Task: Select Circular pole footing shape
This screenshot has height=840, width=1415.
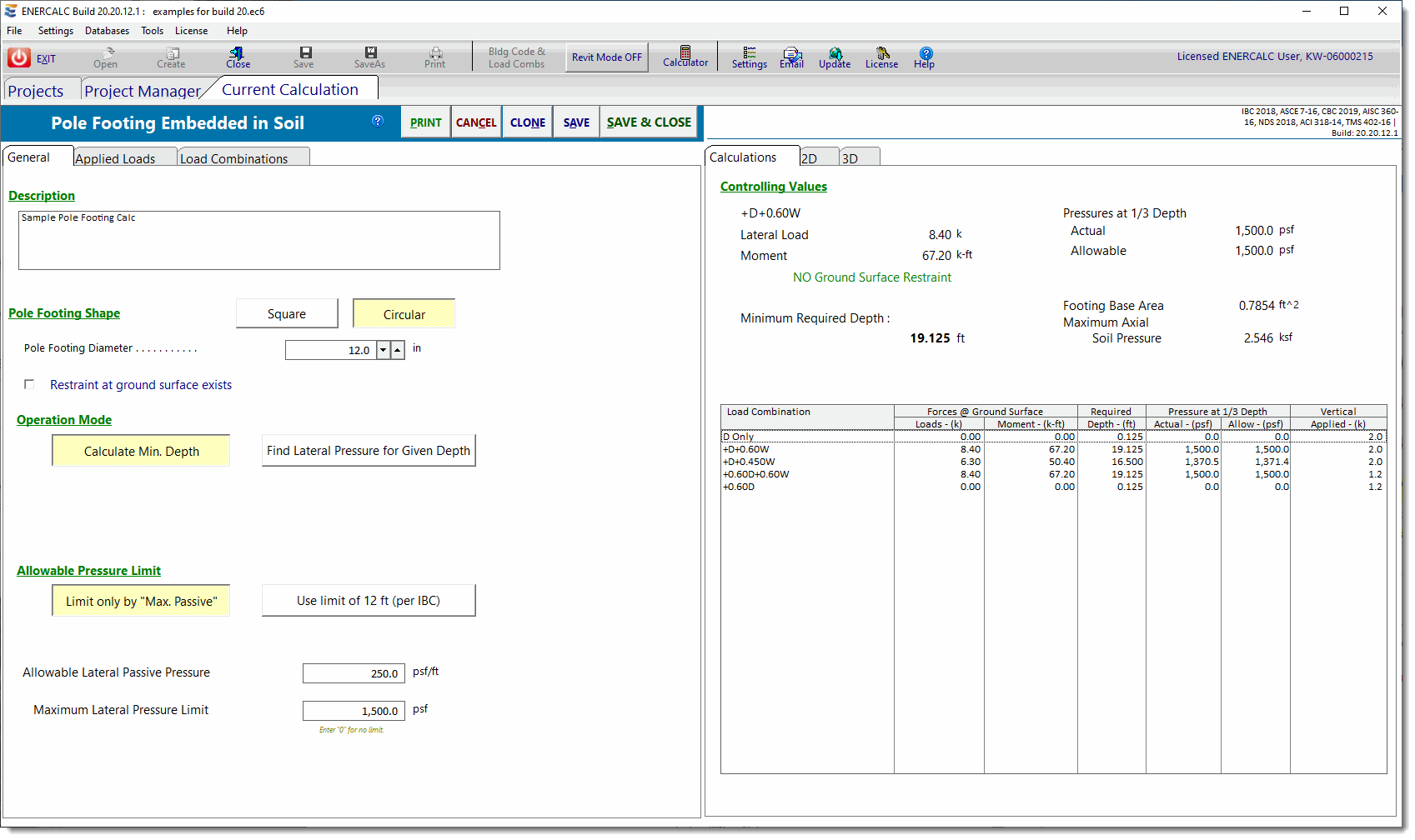Action: pos(404,314)
